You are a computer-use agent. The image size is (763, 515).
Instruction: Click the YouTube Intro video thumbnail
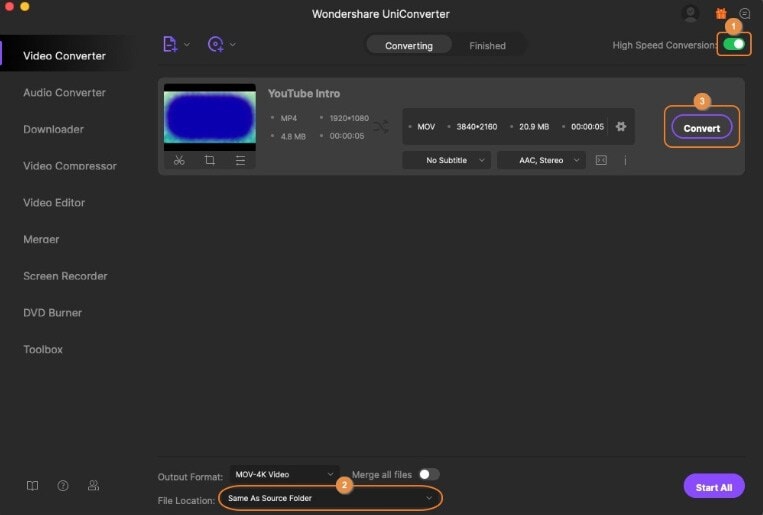(x=210, y=117)
